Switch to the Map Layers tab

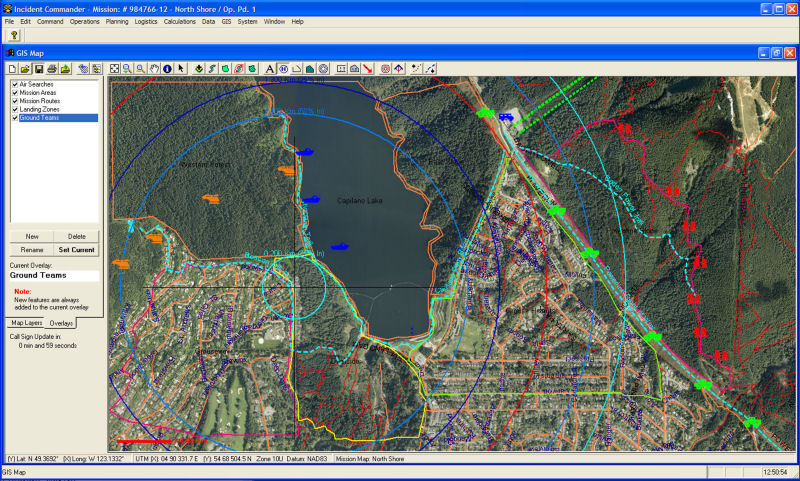27,323
